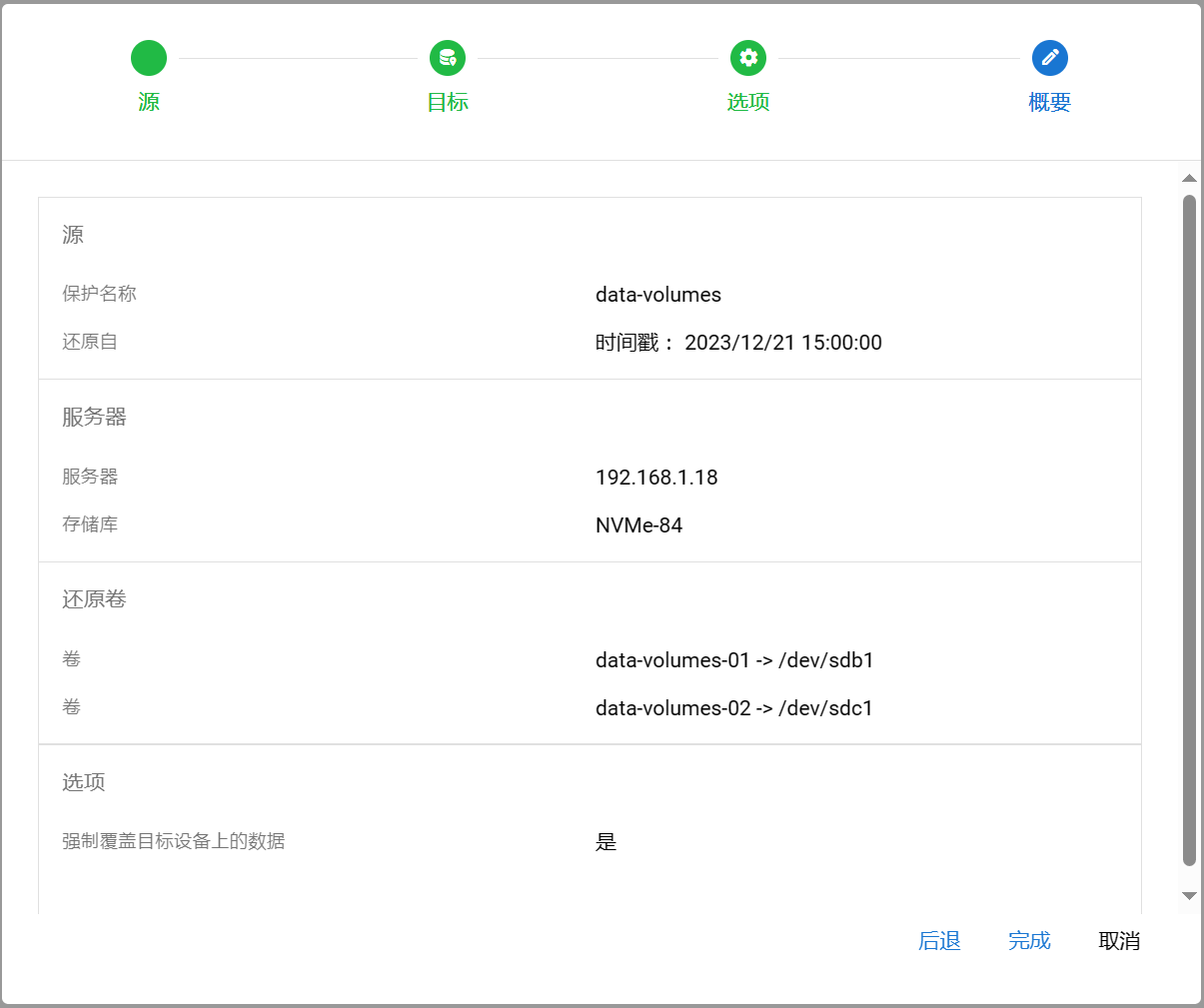Click the Summary step pencil icon

[x=1049, y=58]
